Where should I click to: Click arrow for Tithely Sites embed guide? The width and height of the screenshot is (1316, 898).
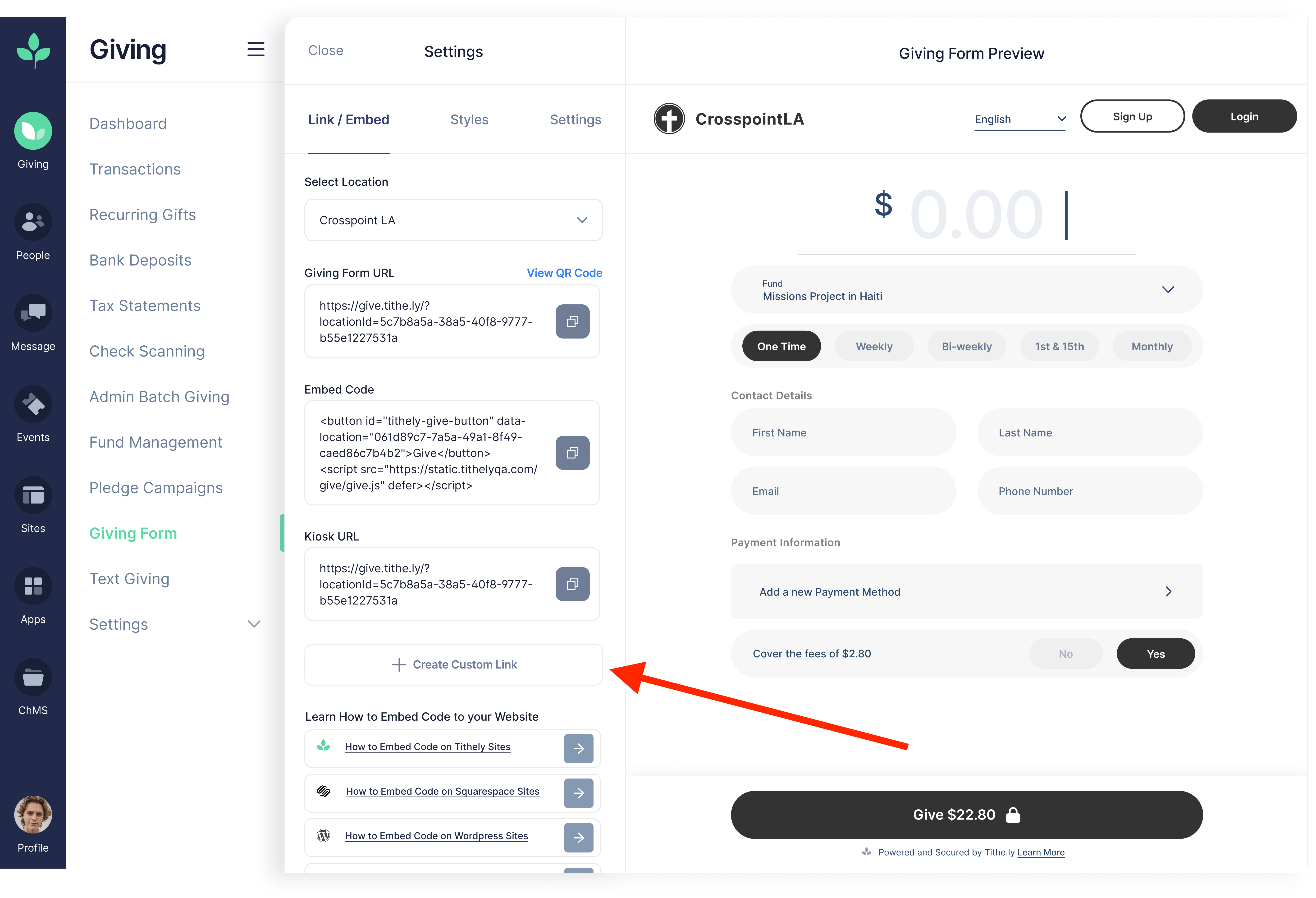[579, 748]
